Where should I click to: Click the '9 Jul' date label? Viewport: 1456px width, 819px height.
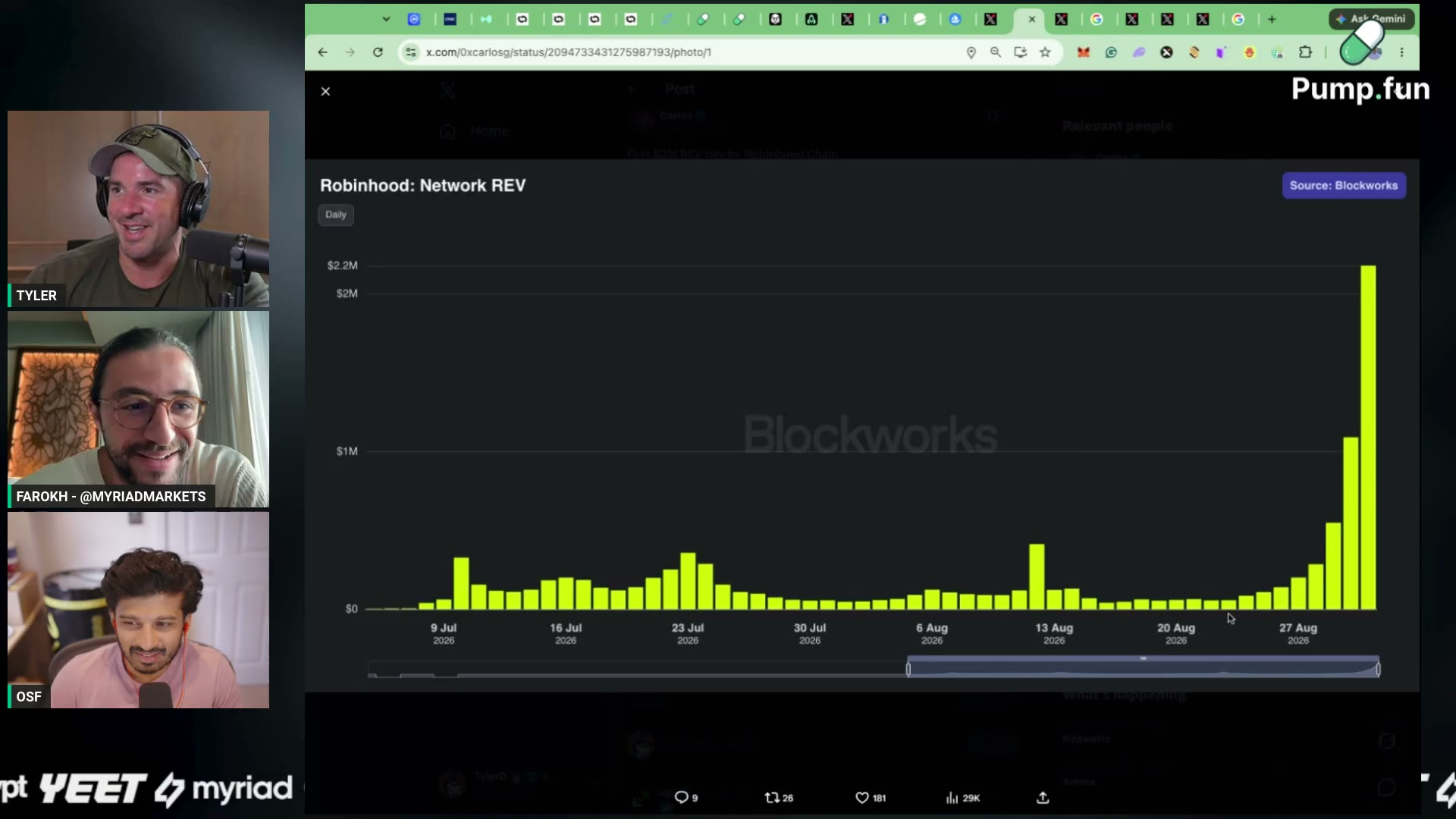[x=444, y=628]
